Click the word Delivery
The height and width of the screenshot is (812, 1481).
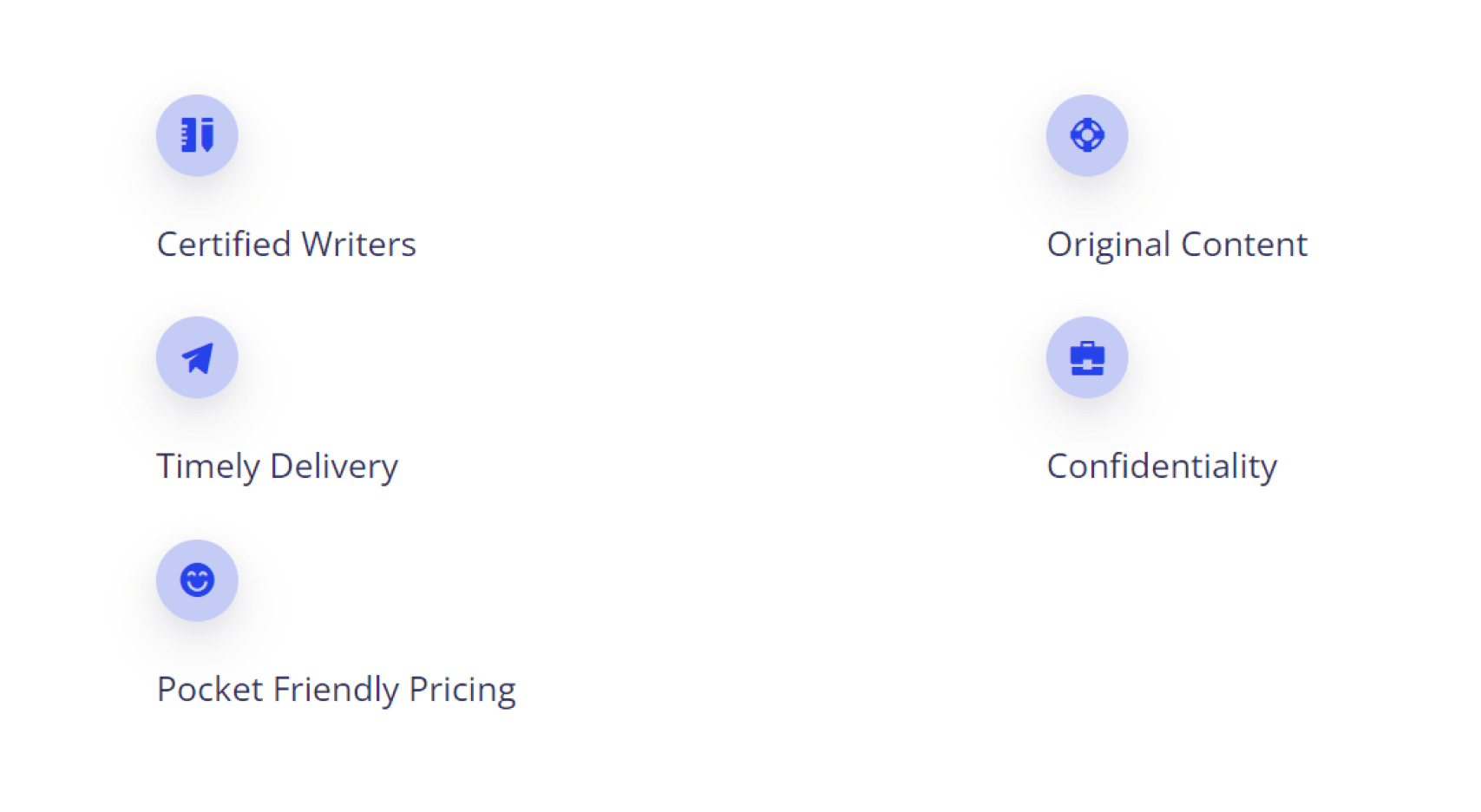[334, 468]
